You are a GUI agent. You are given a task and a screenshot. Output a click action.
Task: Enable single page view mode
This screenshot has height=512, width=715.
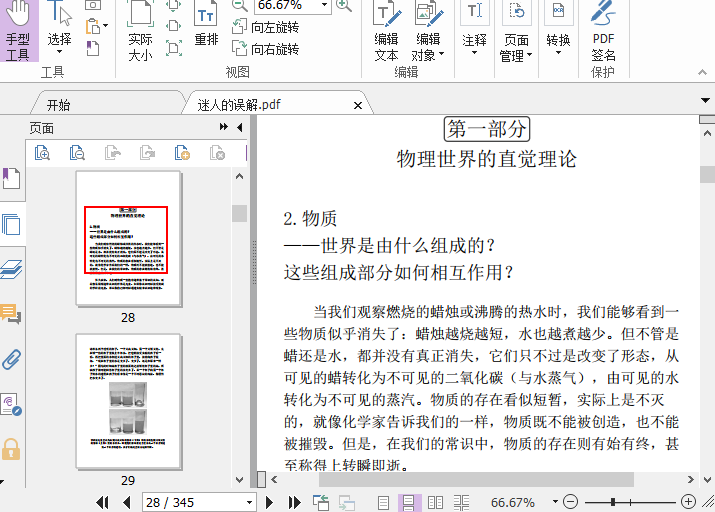click(x=384, y=502)
